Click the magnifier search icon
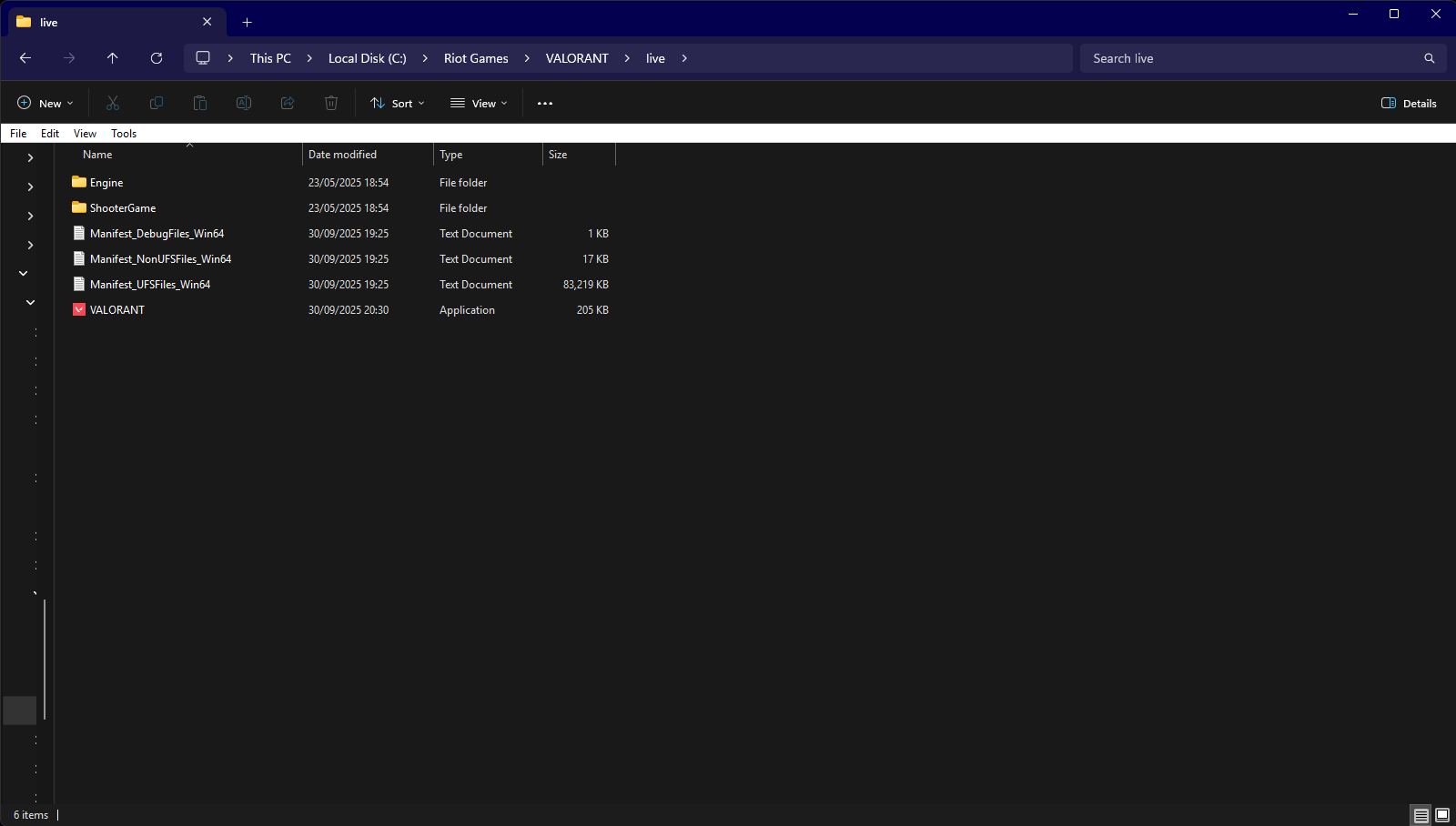1456x826 pixels. coord(1430,58)
